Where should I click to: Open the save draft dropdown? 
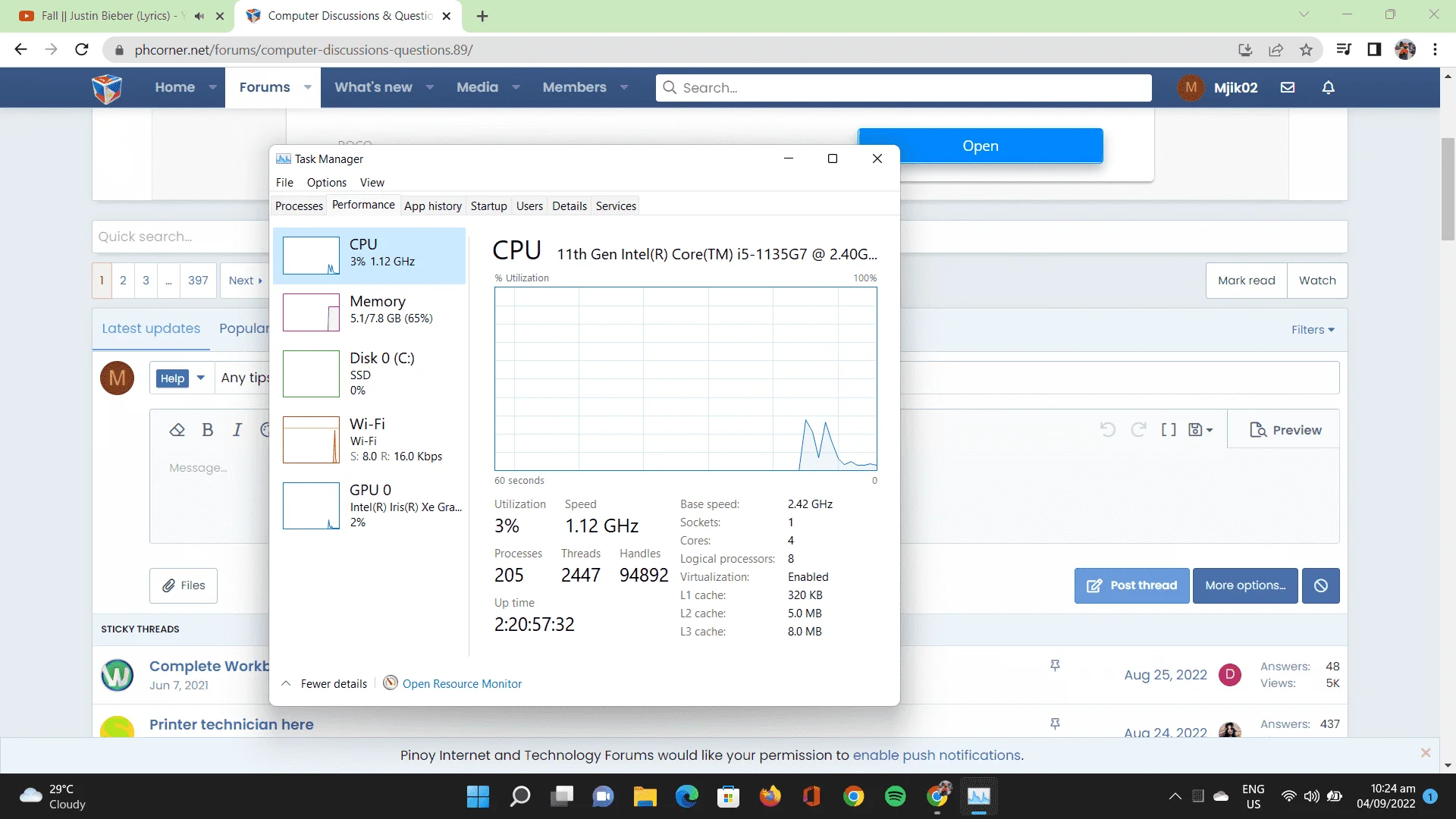point(1200,430)
